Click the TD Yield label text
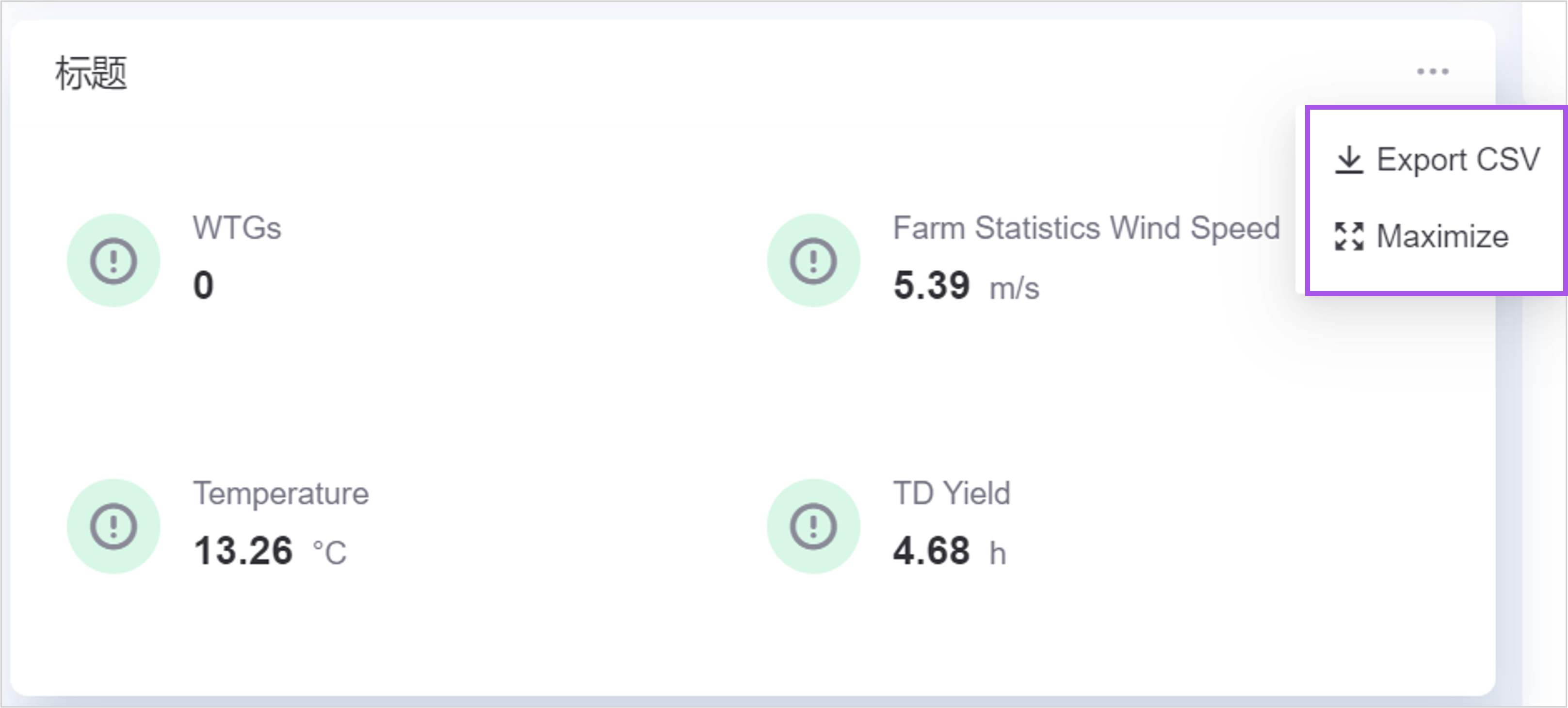 (951, 493)
